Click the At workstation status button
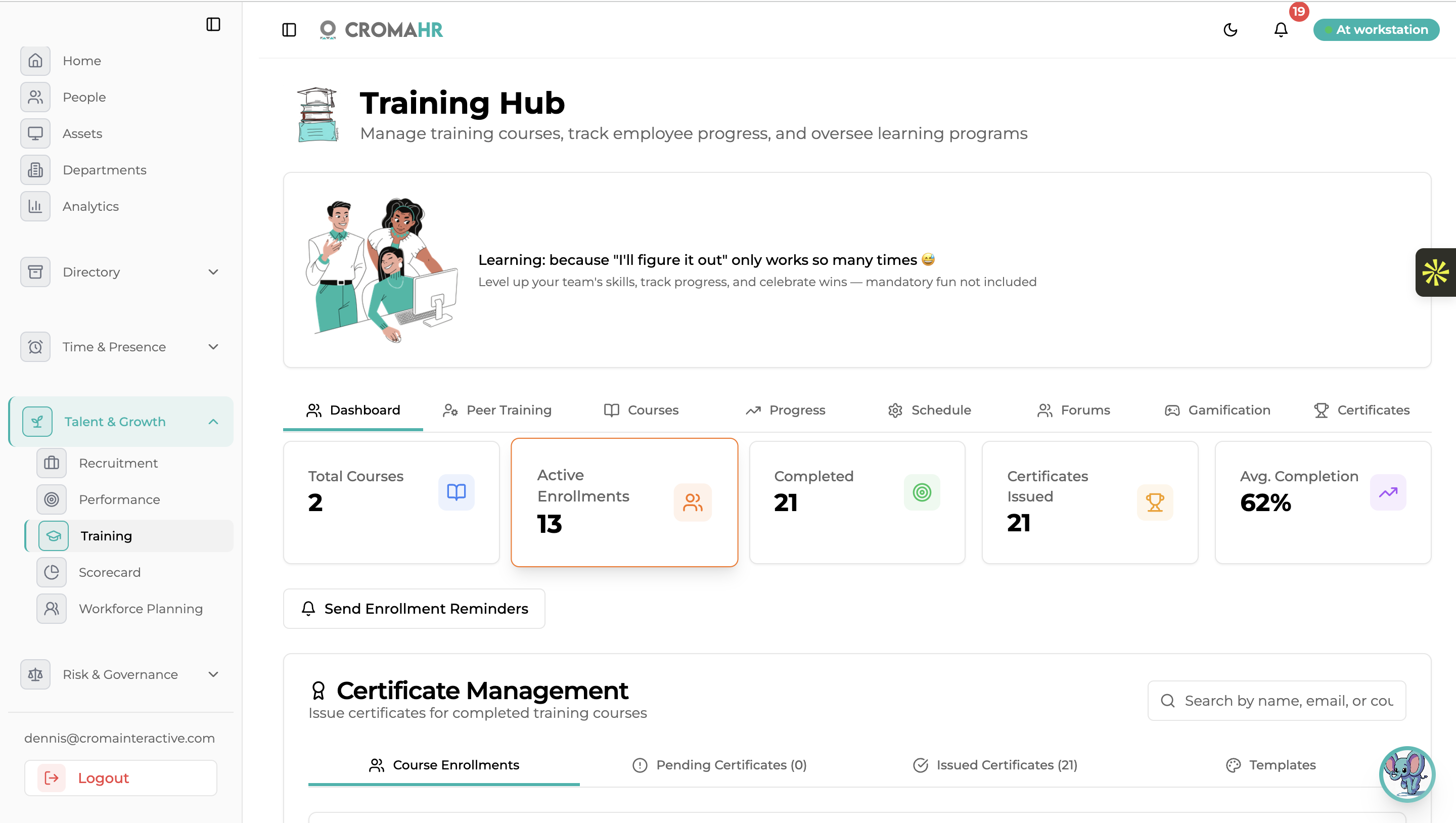Viewport: 1456px width, 823px height. click(1376, 29)
